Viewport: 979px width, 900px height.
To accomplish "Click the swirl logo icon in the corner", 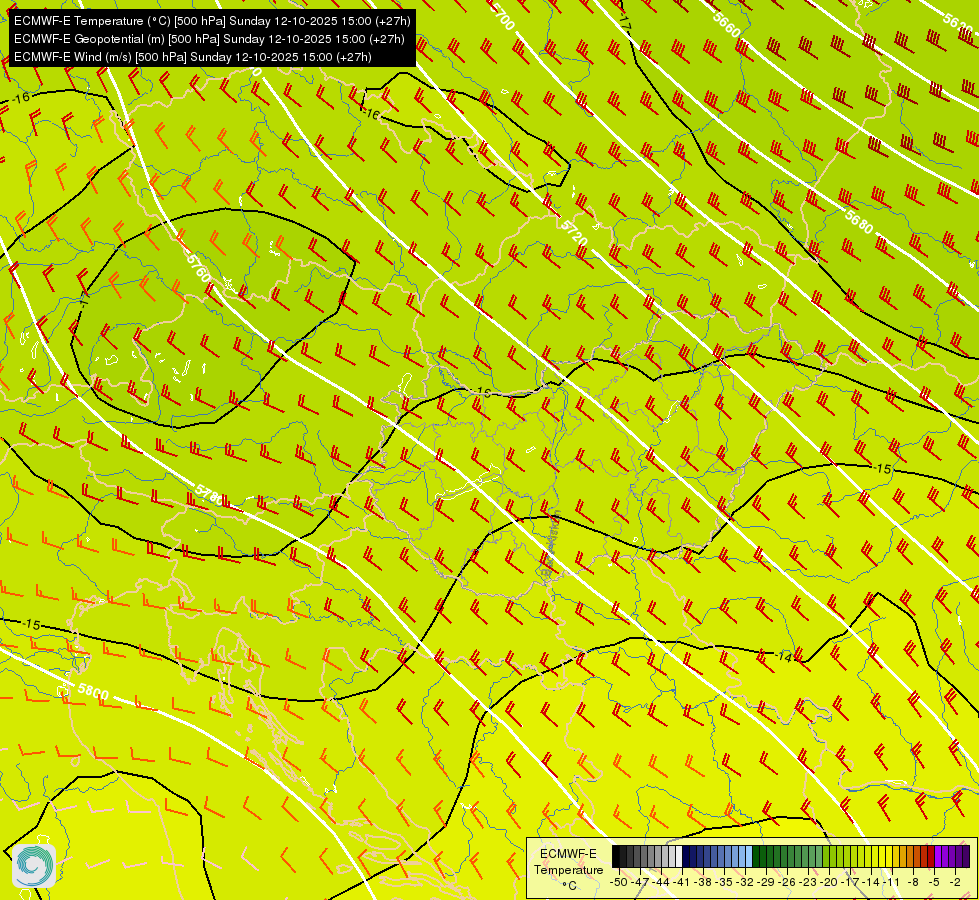I will pos(34,866).
